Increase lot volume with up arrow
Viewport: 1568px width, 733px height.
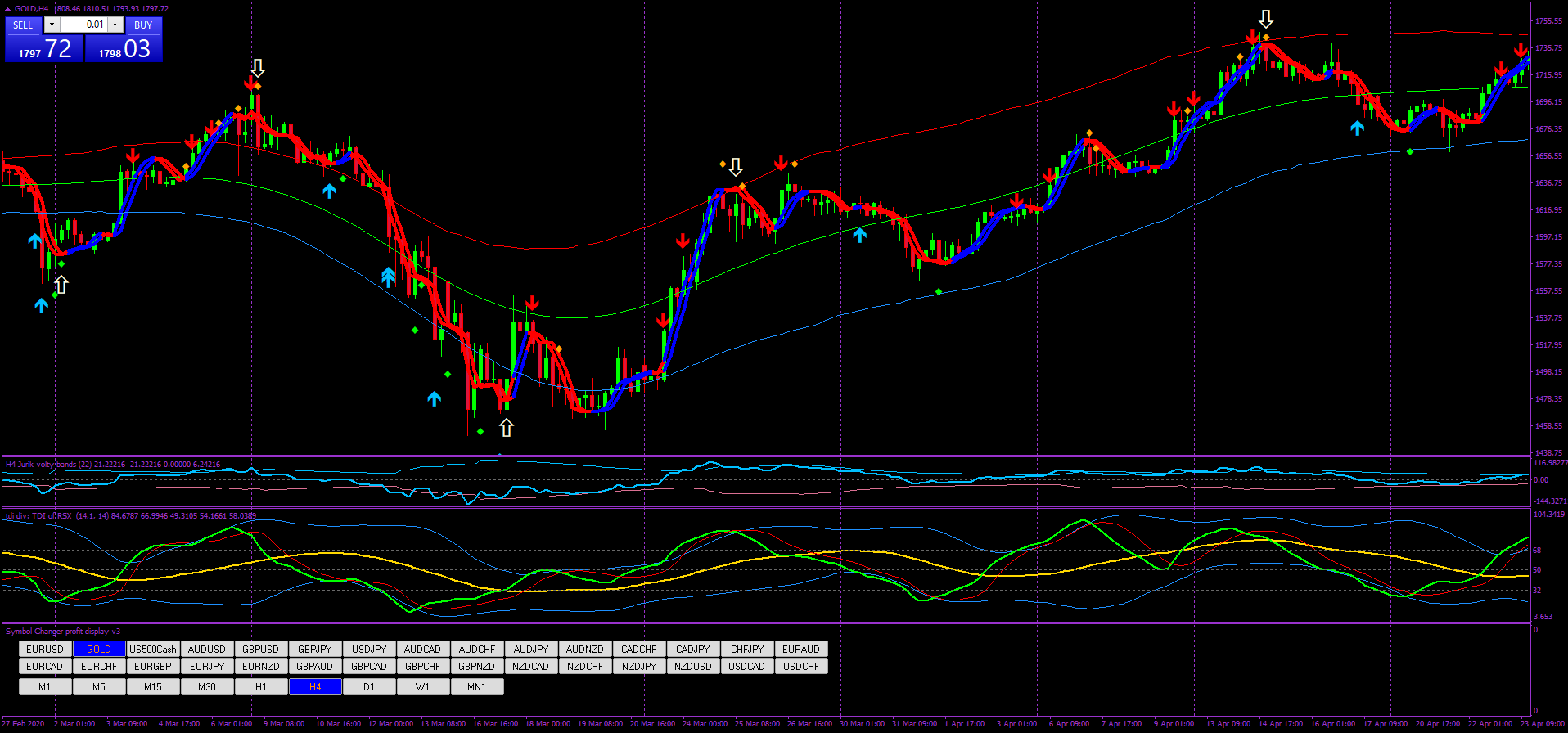tap(115, 25)
